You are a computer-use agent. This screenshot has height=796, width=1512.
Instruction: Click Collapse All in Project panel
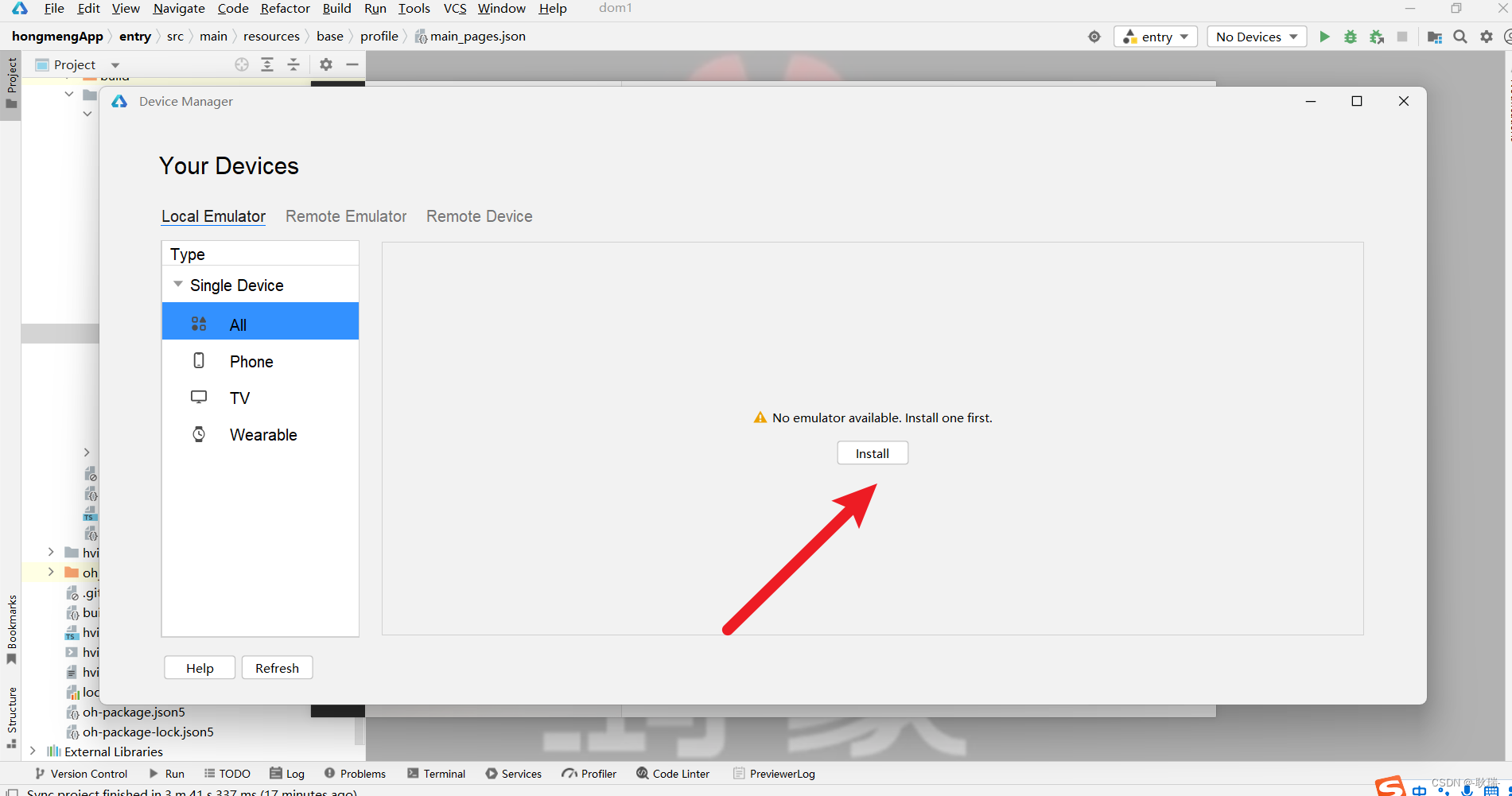pos(293,64)
